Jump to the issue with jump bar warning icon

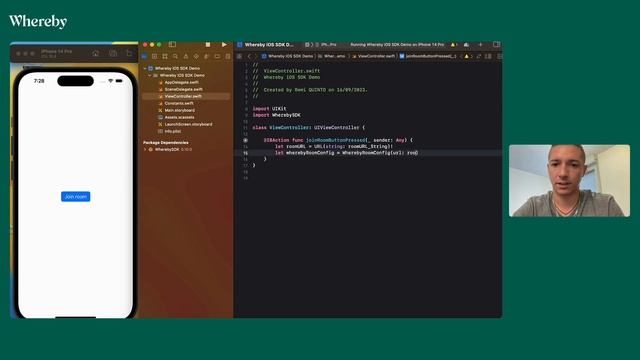tap(467, 56)
